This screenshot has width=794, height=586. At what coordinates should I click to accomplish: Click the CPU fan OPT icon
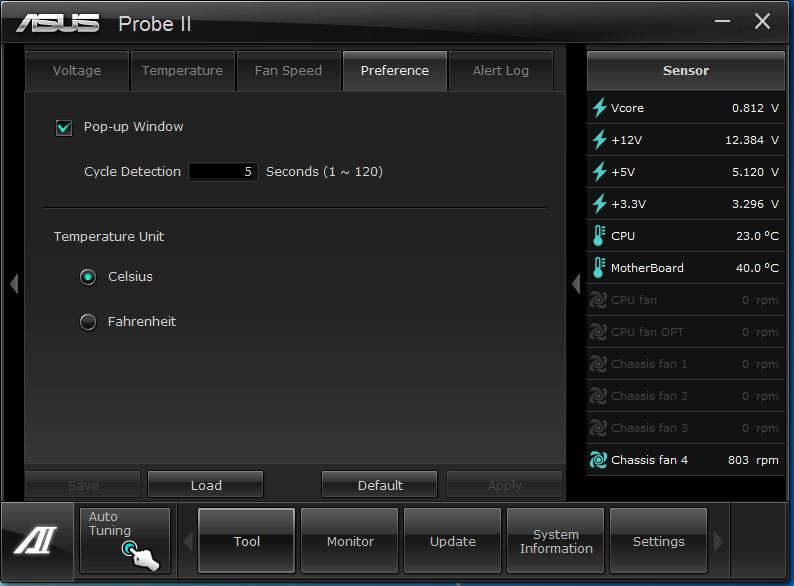click(x=598, y=332)
